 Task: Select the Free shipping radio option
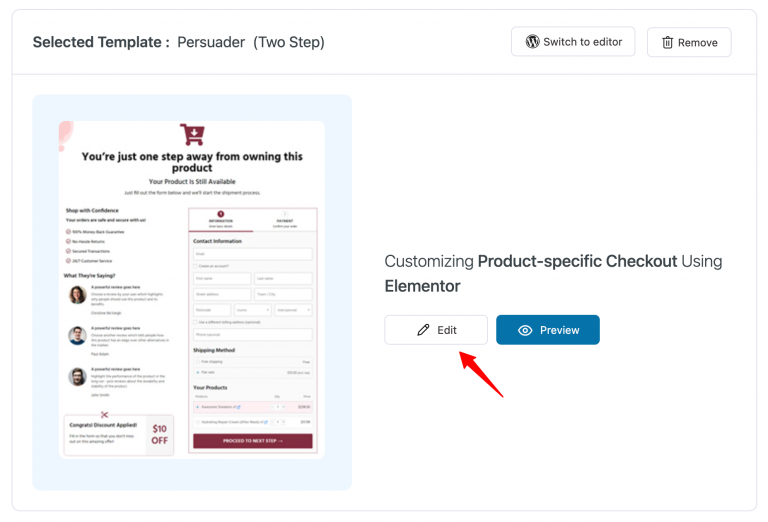tap(198, 362)
